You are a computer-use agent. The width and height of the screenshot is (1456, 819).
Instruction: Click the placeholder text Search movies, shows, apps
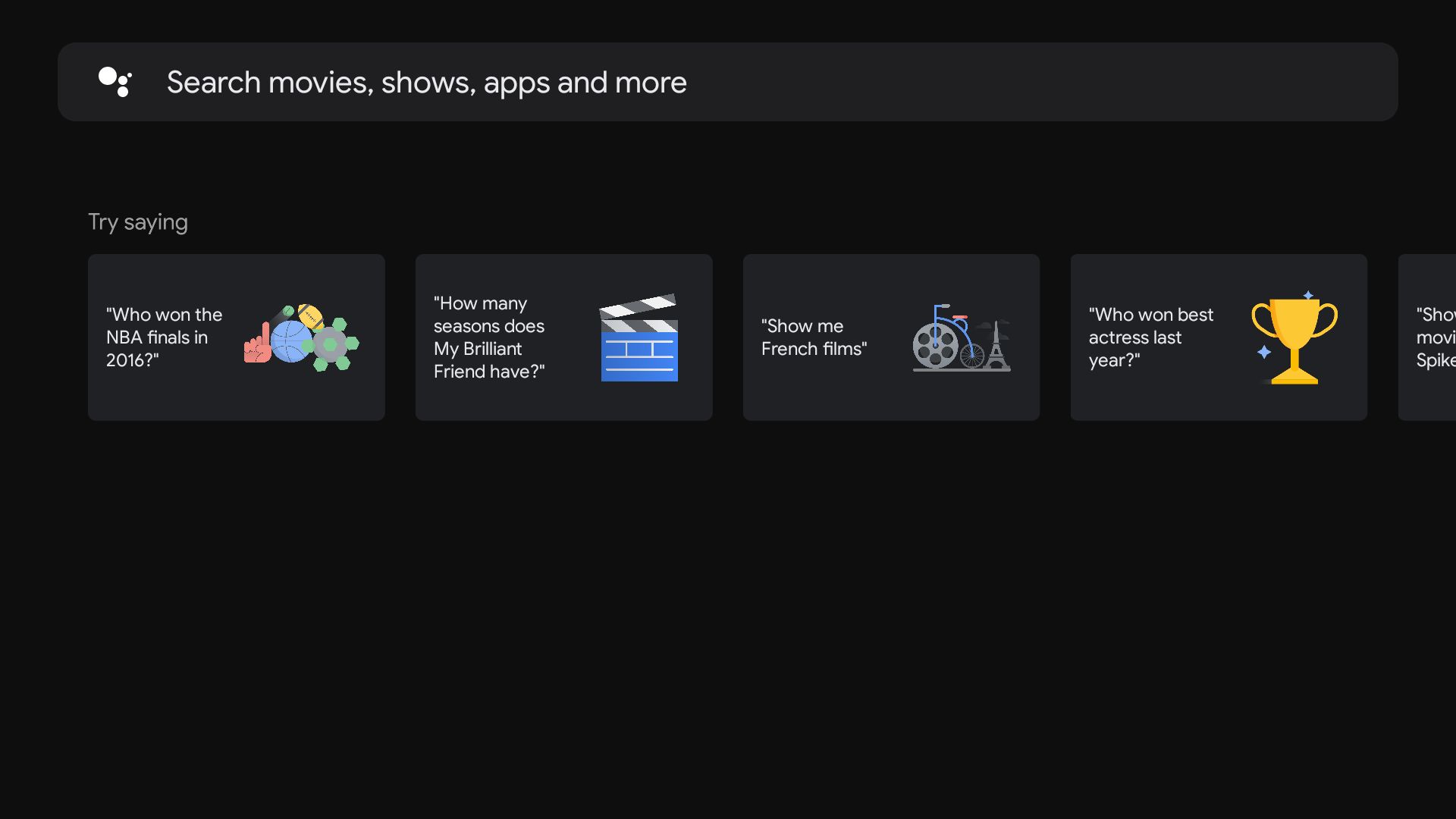click(427, 82)
